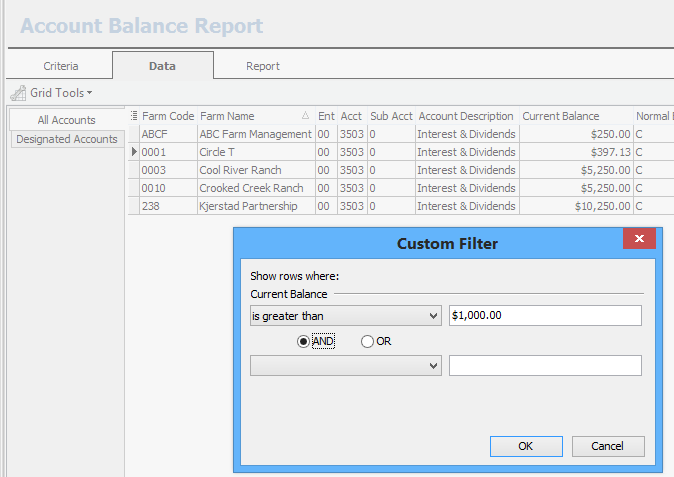
Task: Click the $1,000.00 filter value field
Action: click(545, 316)
